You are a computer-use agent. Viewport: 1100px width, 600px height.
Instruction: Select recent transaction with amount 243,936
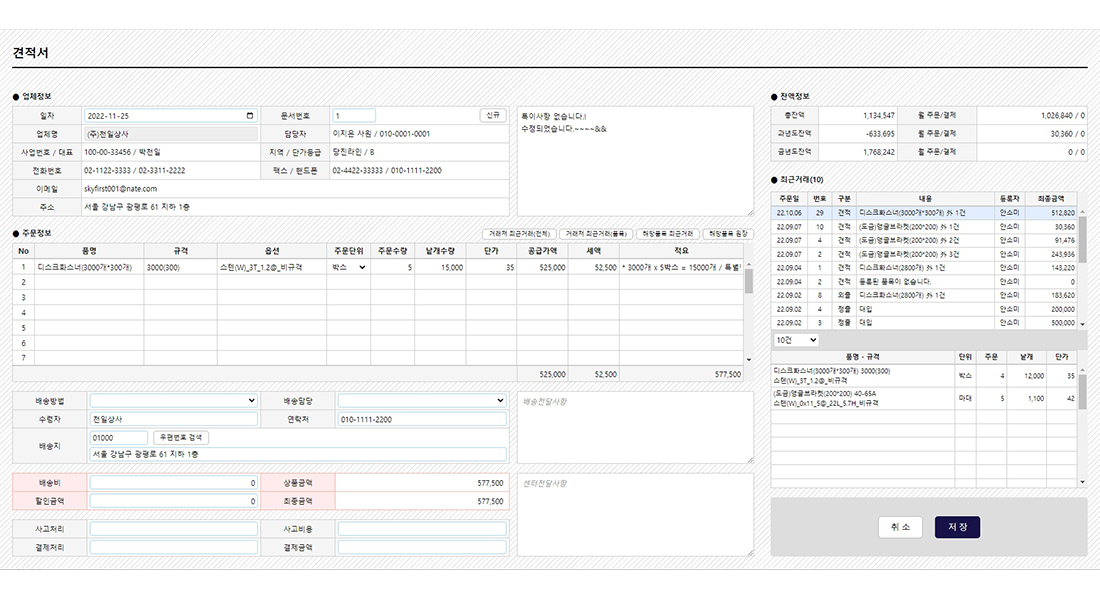click(924, 254)
